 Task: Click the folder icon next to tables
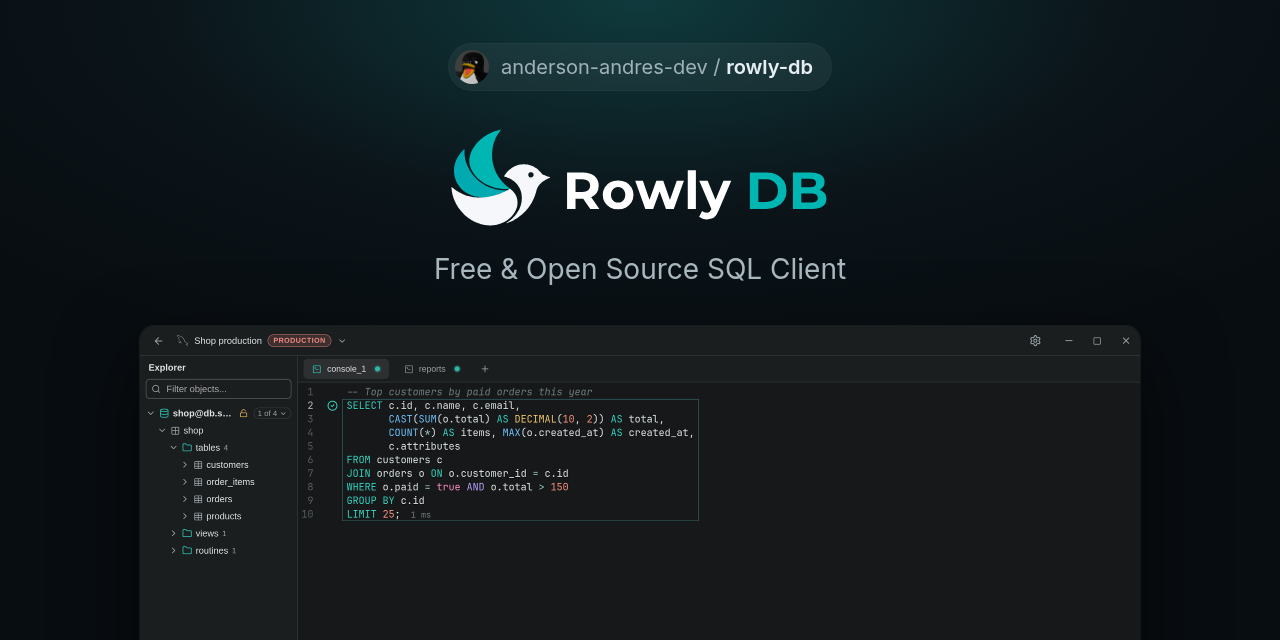point(187,448)
